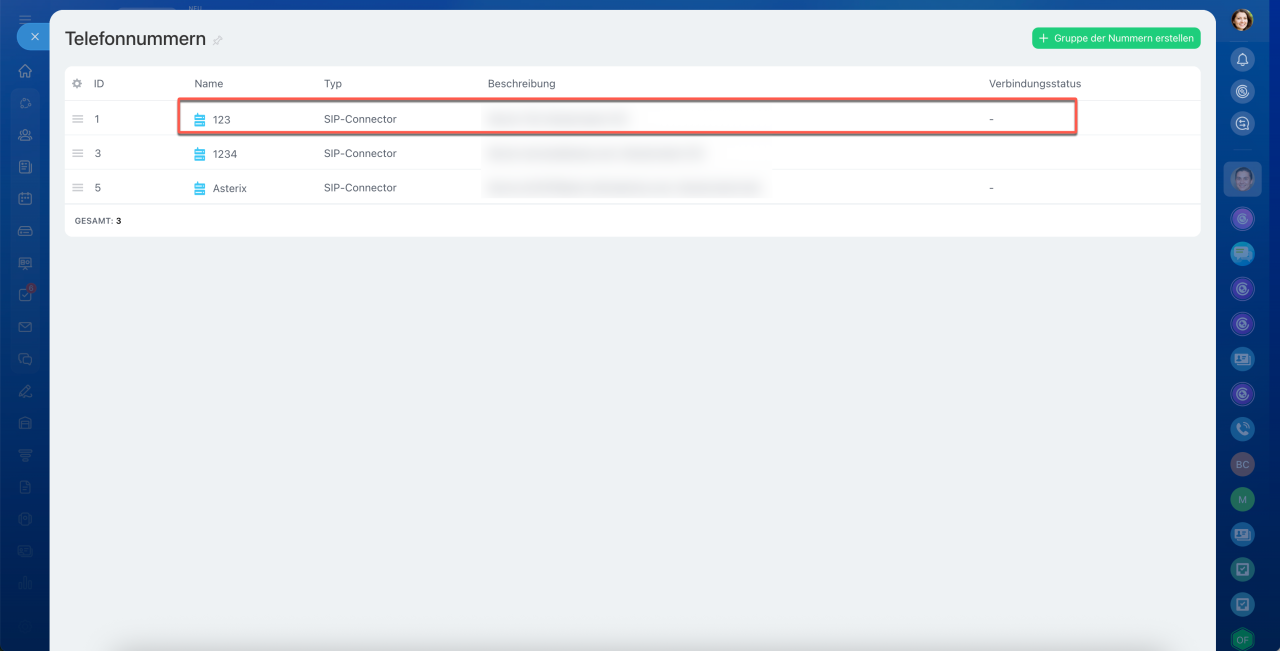Open the mail envelope icon in sidebar
The image size is (1280, 651).
[x=25, y=327]
